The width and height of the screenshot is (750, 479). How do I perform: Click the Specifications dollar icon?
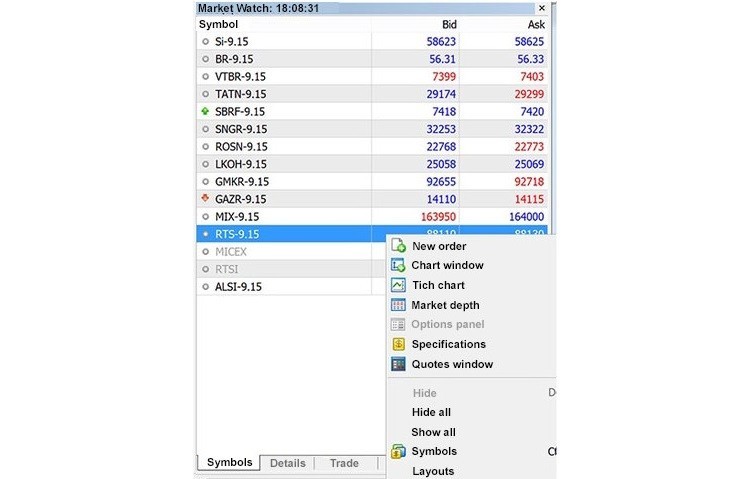[x=398, y=344]
